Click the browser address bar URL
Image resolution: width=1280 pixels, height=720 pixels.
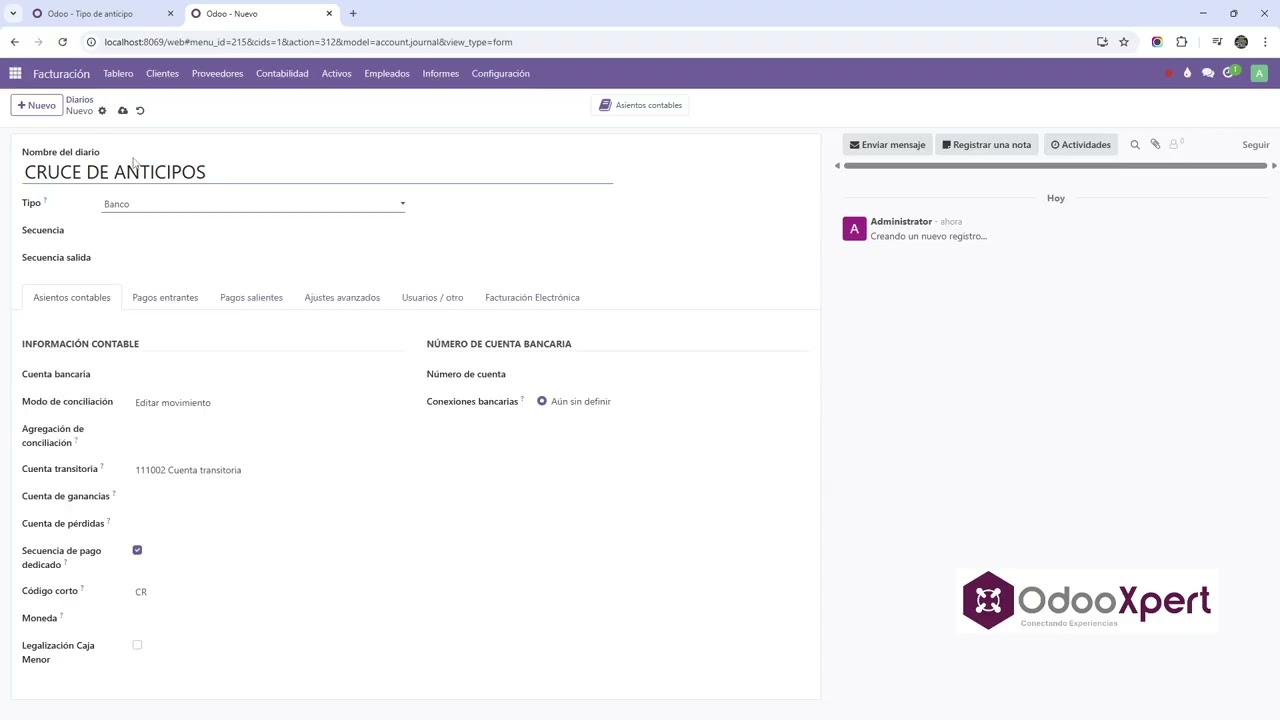(308, 42)
